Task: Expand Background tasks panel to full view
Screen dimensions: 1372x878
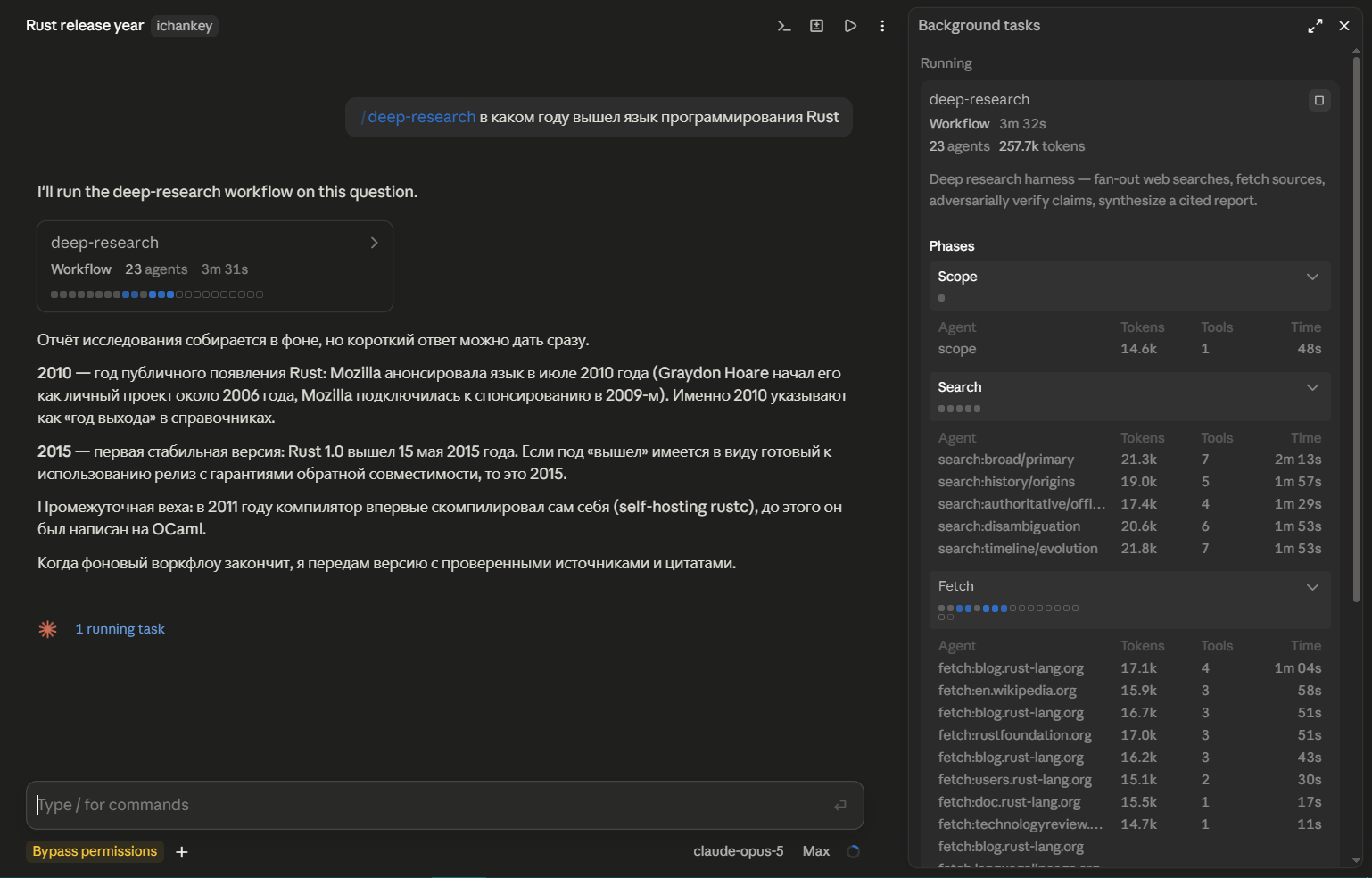Action: (1315, 26)
